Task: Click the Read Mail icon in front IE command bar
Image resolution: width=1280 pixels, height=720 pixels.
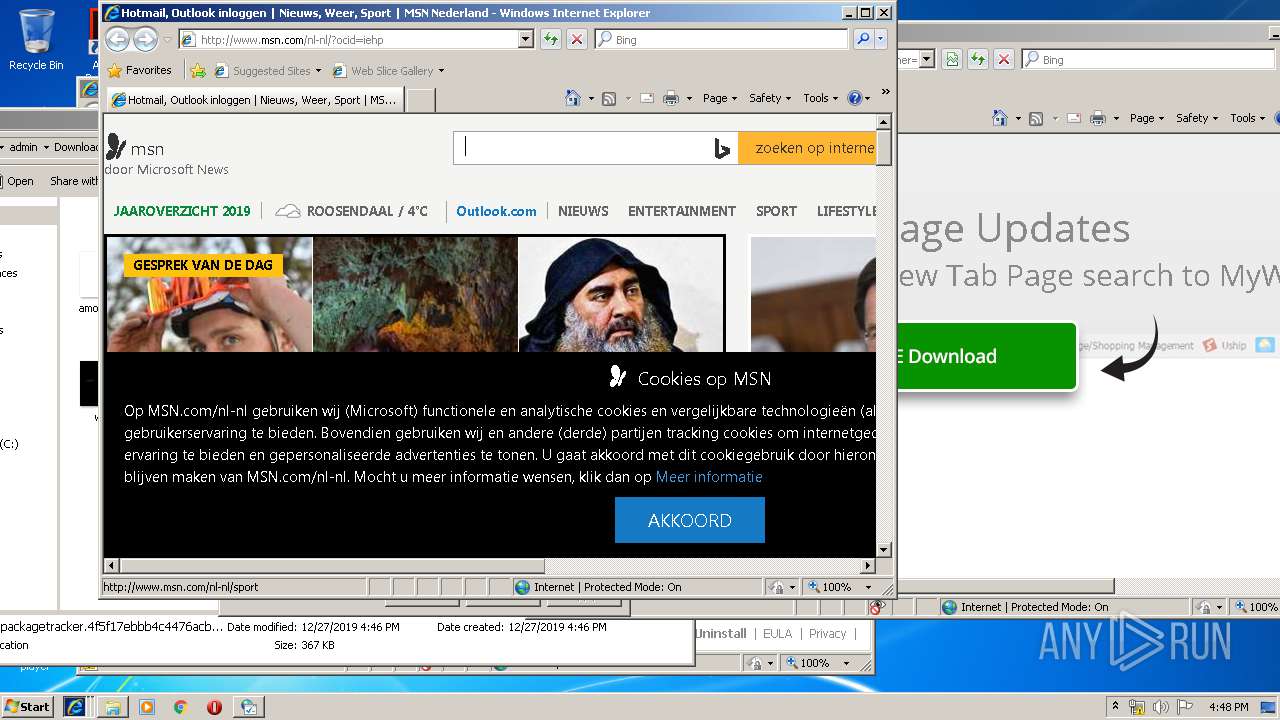Action: (x=646, y=98)
